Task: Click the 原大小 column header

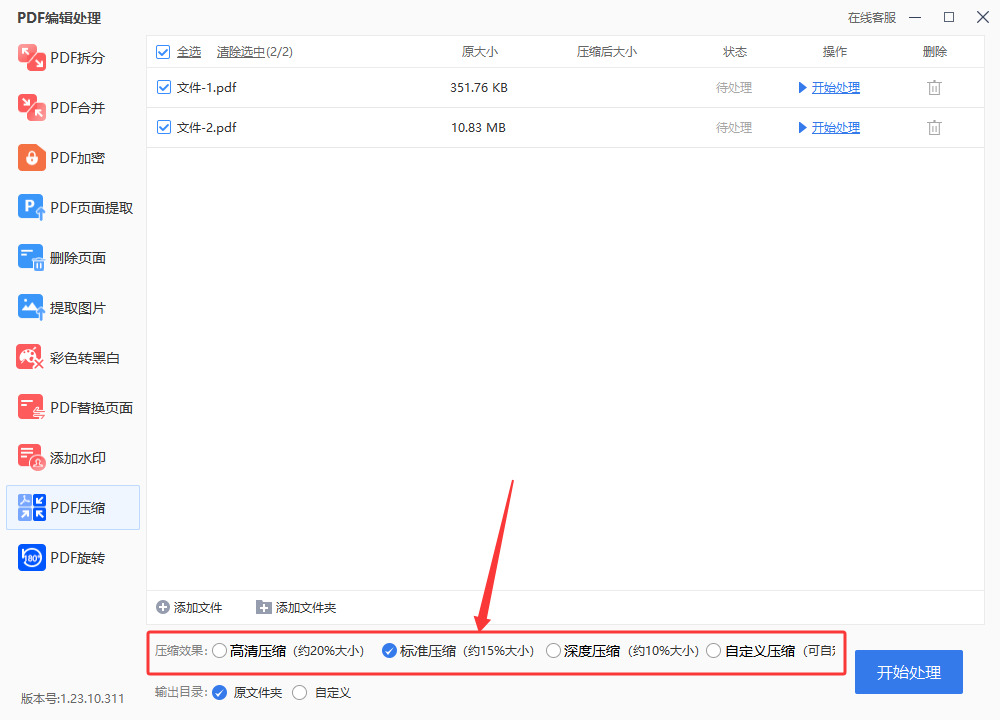Action: click(480, 52)
